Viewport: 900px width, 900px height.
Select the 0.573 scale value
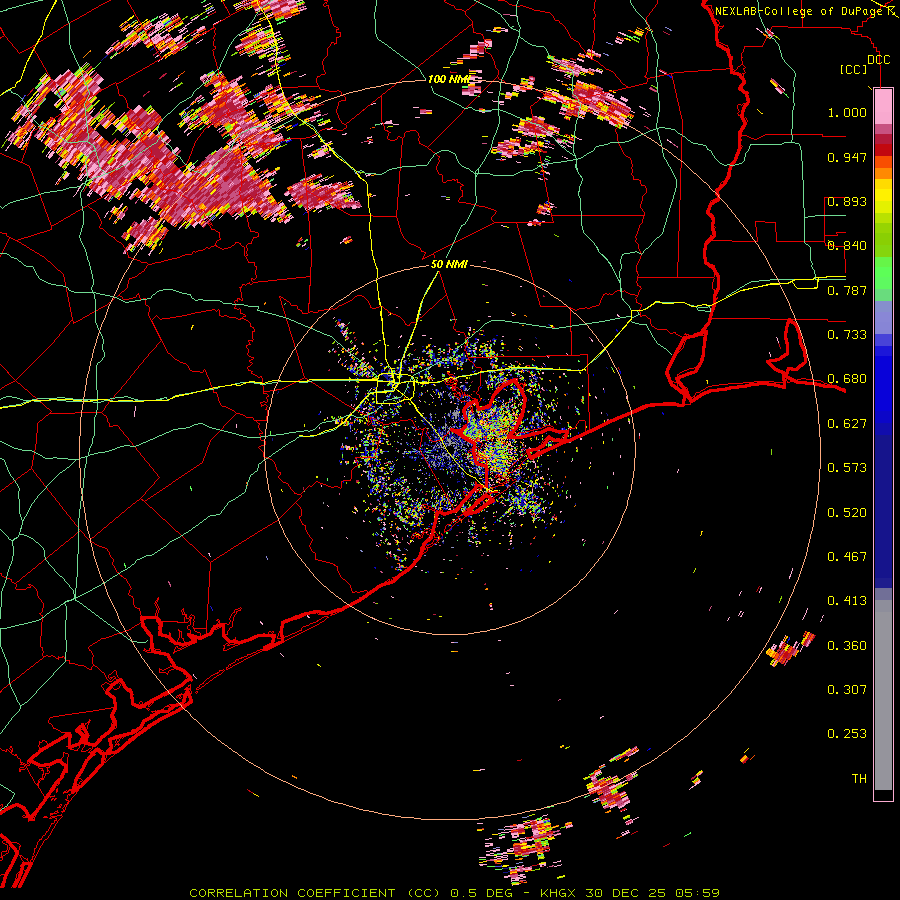pos(847,468)
